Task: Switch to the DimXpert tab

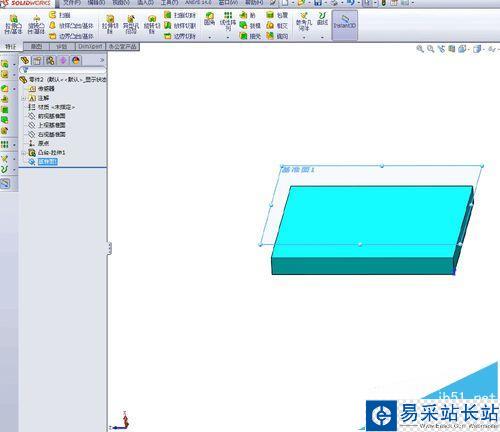Action: pos(90,47)
